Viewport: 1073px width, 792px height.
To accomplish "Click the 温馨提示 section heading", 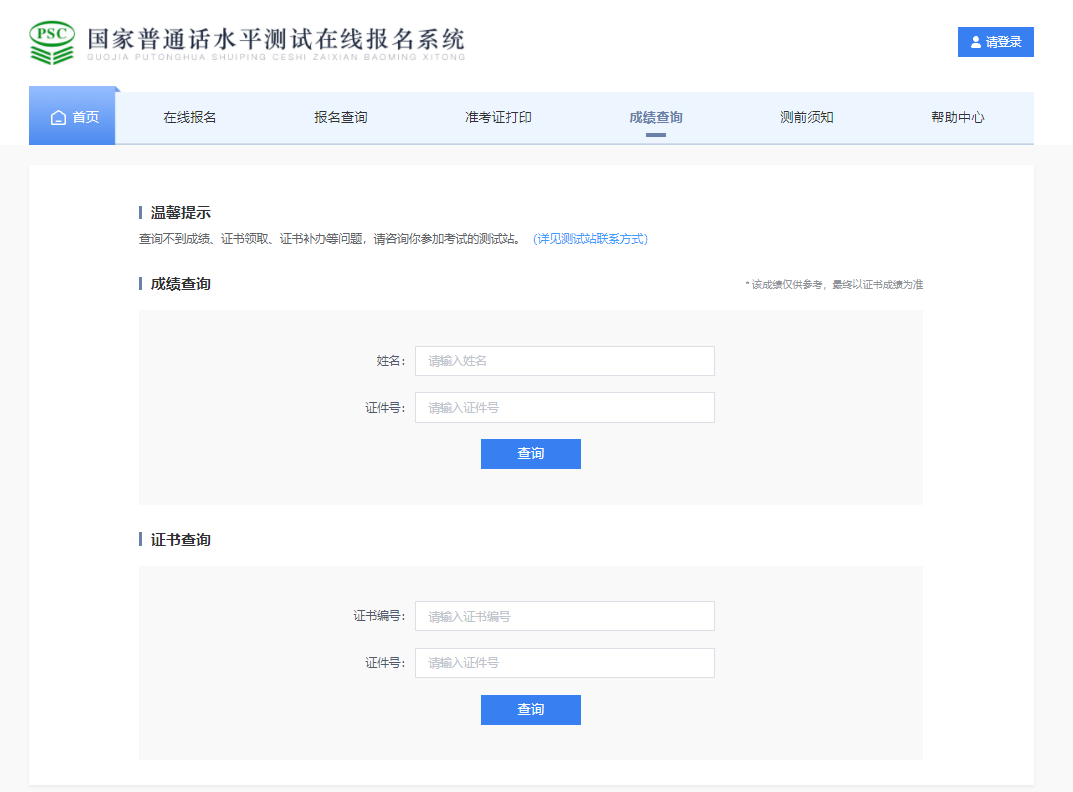I will (x=180, y=213).
